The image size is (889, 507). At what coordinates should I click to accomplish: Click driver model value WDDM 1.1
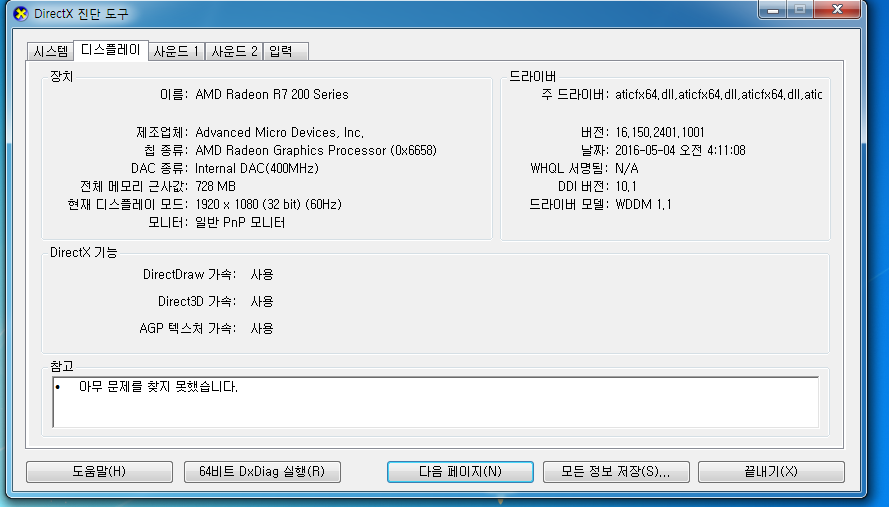point(644,204)
